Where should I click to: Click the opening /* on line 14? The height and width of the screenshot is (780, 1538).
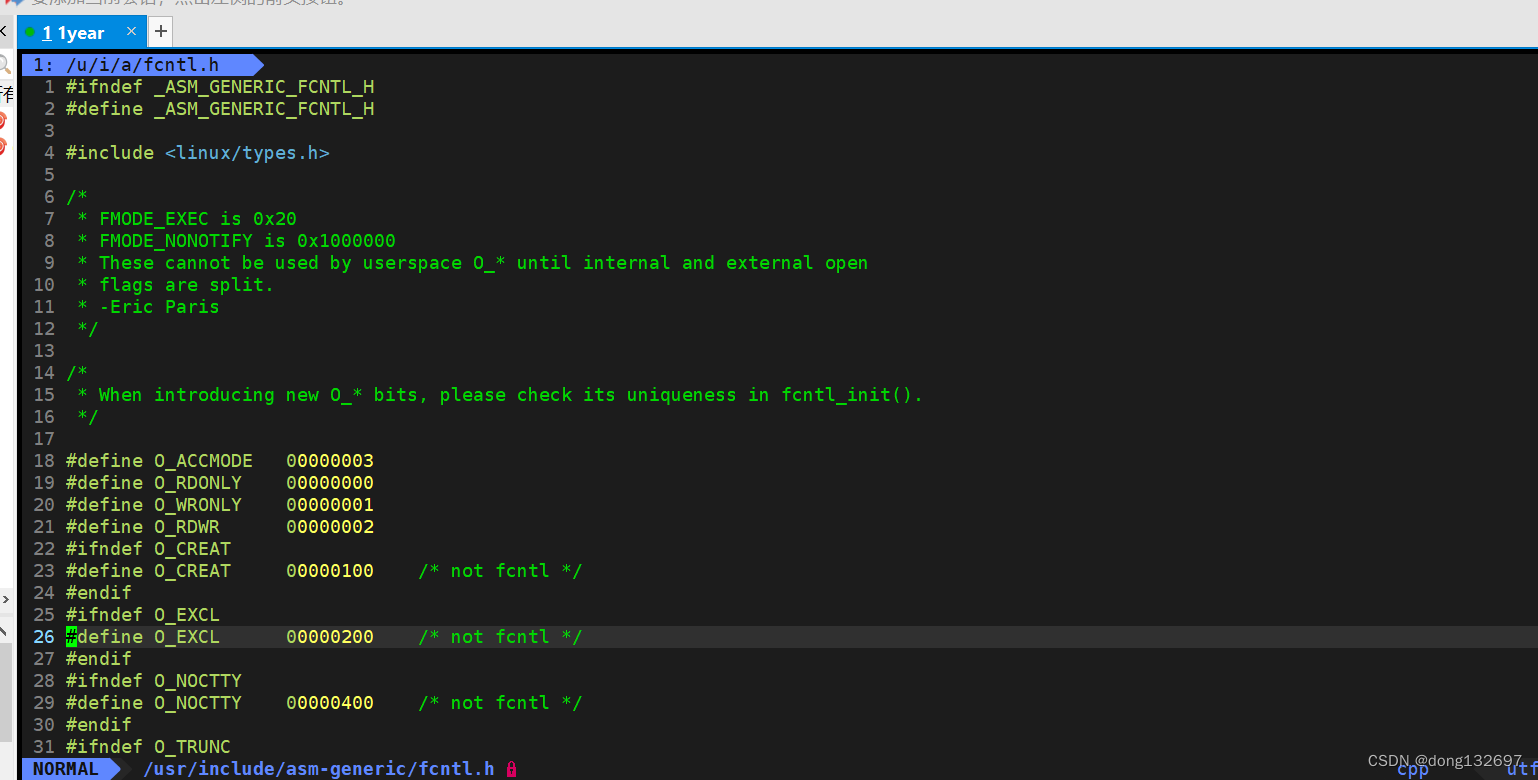tap(77, 373)
